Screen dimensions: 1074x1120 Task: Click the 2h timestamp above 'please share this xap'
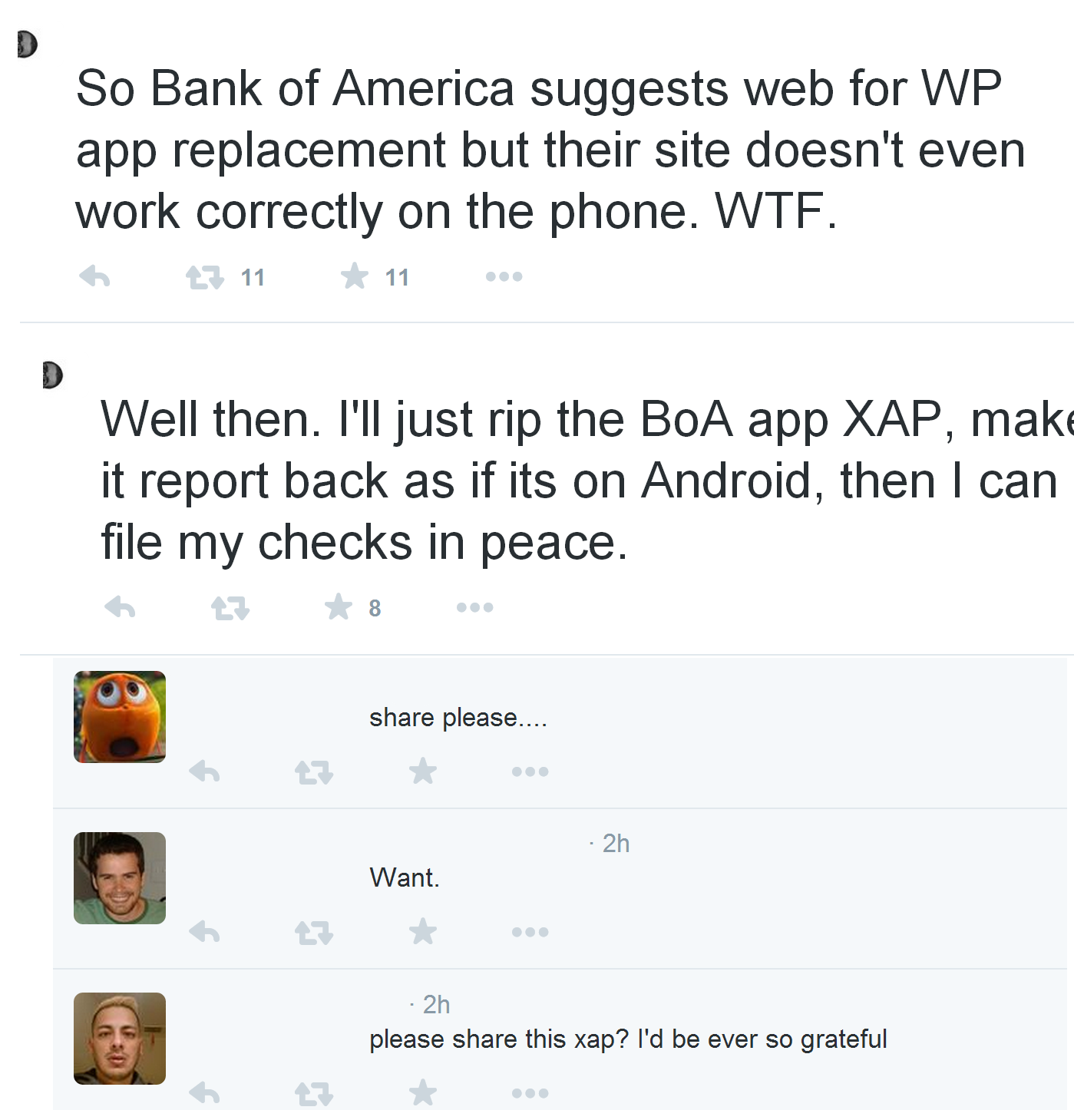tap(436, 1004)
